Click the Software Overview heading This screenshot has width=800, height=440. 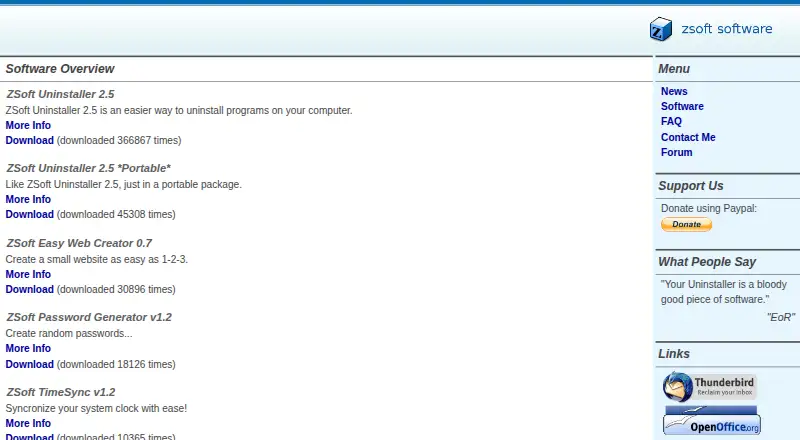pos(60,69)
